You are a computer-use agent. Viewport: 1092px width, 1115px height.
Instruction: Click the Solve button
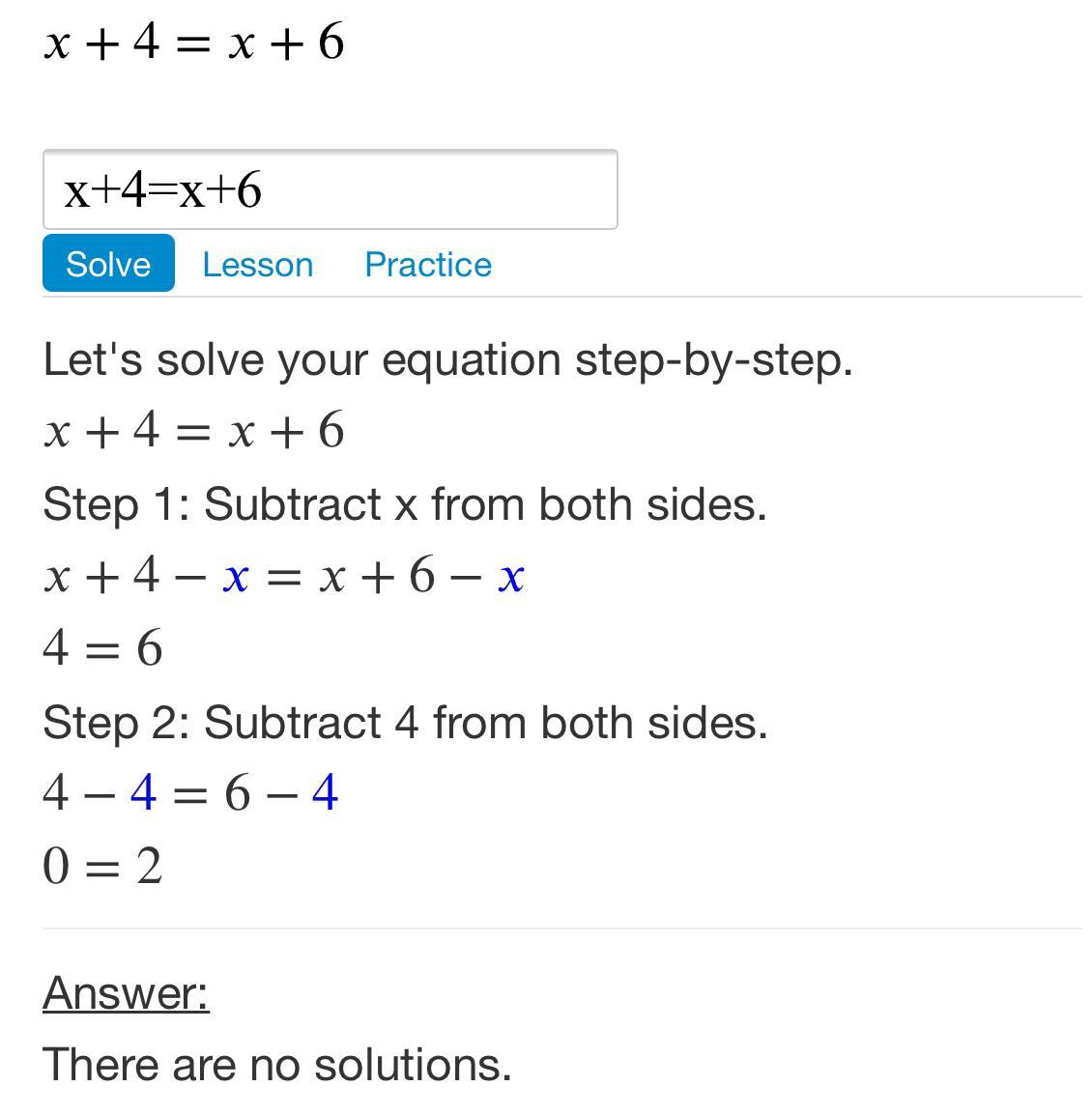click(x=108, y=264)
